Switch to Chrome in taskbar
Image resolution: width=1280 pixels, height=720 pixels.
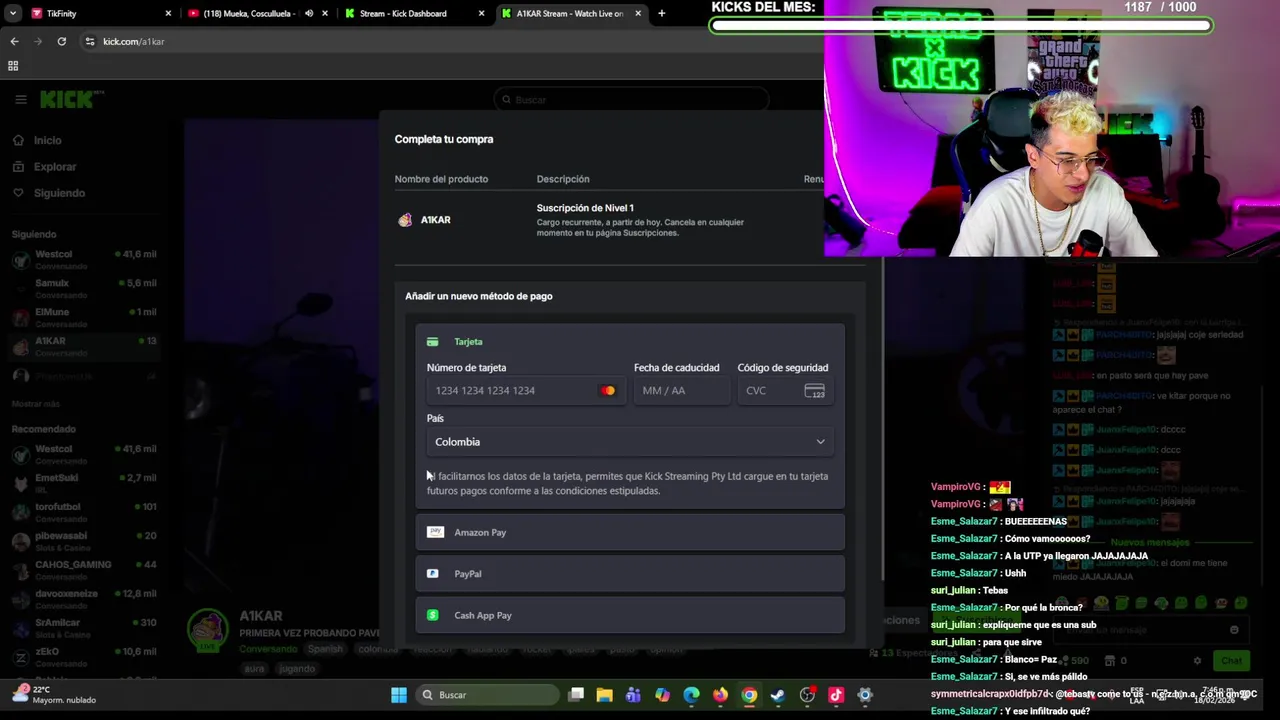pyautogui.click(x=749, y=695)
